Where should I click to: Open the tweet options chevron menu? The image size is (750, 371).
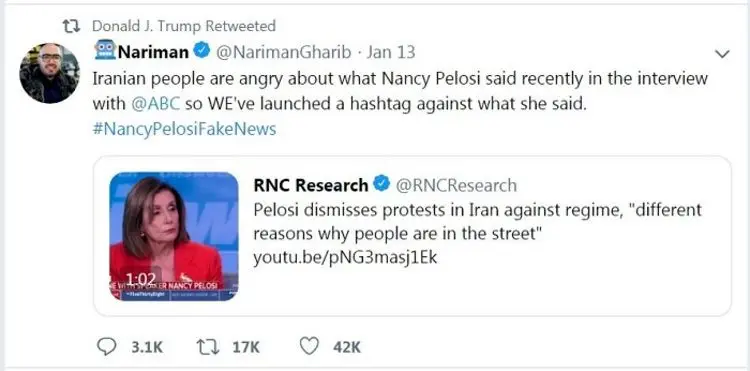point(722,54)
